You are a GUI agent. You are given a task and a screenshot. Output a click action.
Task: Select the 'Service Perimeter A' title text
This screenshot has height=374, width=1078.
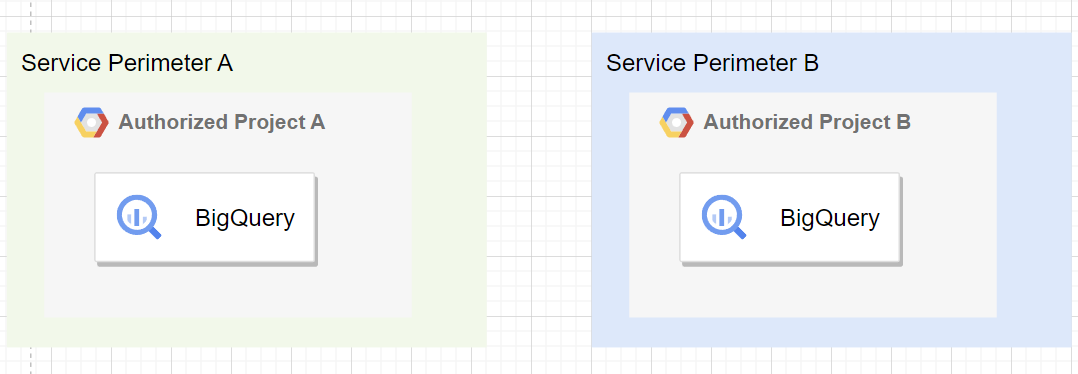pyautogui.click(x=127, y=63)
